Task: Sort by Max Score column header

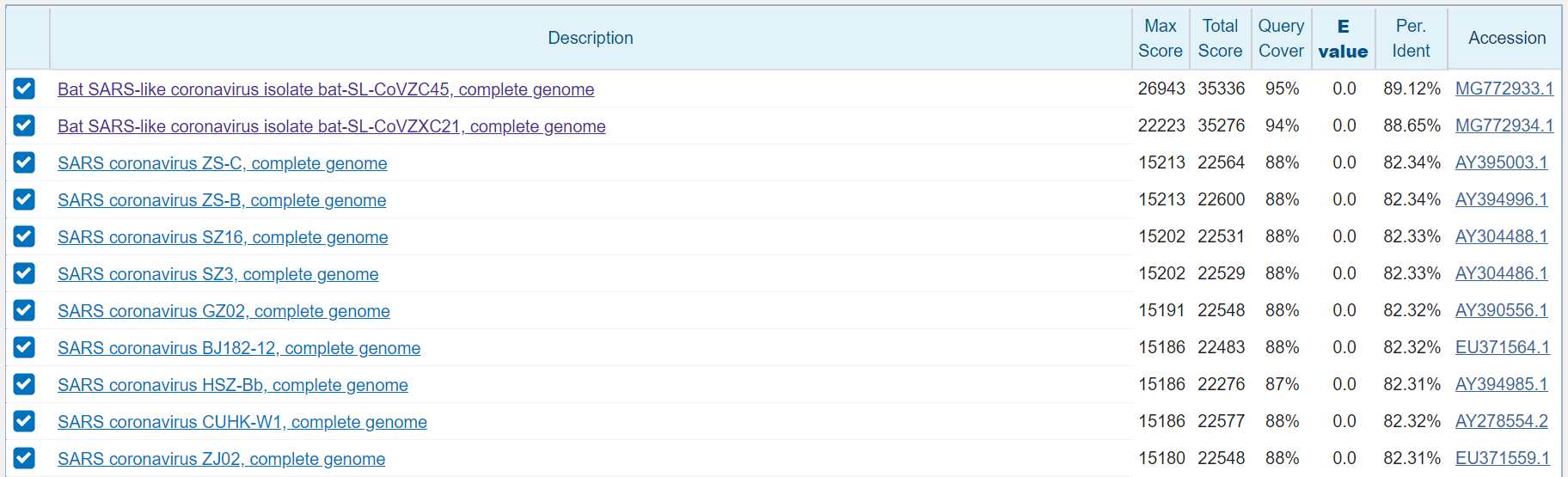Action: (1161, 38)
